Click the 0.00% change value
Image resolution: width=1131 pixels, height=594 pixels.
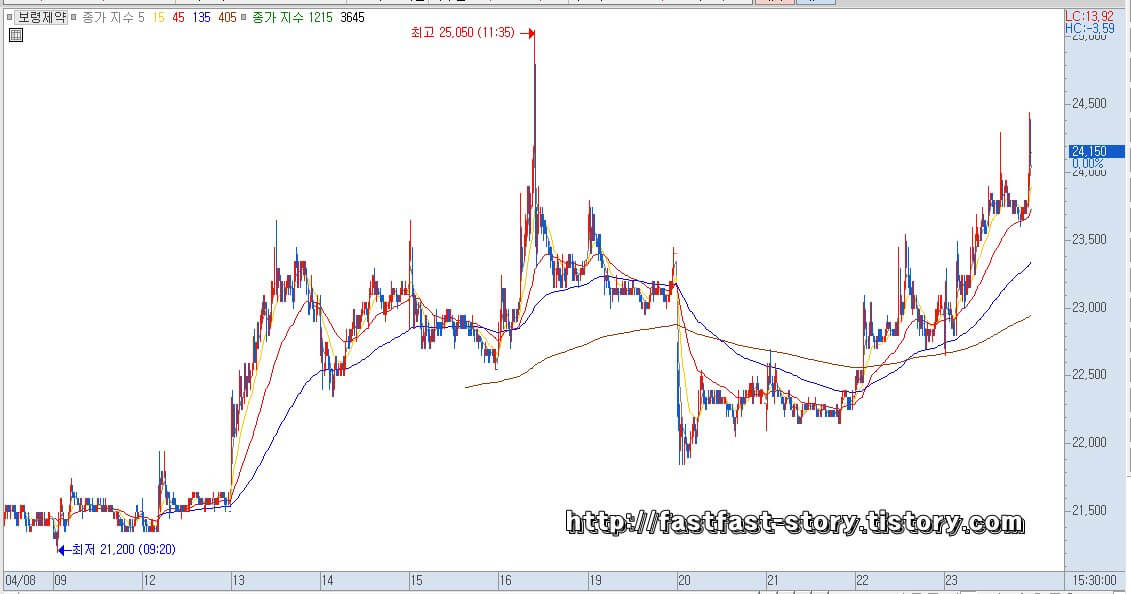point(1087,164)
